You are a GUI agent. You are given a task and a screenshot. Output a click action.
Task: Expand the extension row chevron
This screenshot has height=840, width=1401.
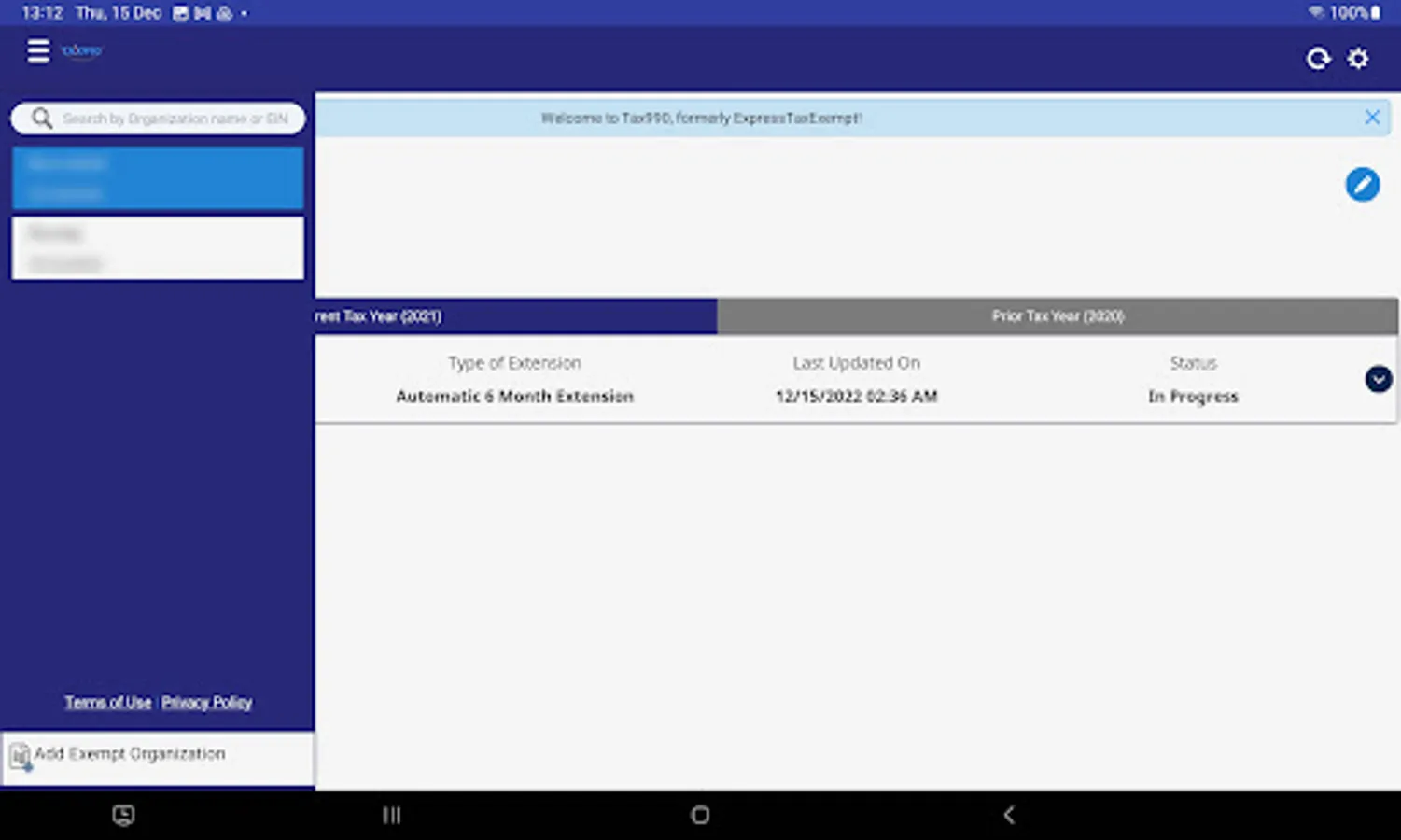pyautogui.click(x=1378, y=379)
